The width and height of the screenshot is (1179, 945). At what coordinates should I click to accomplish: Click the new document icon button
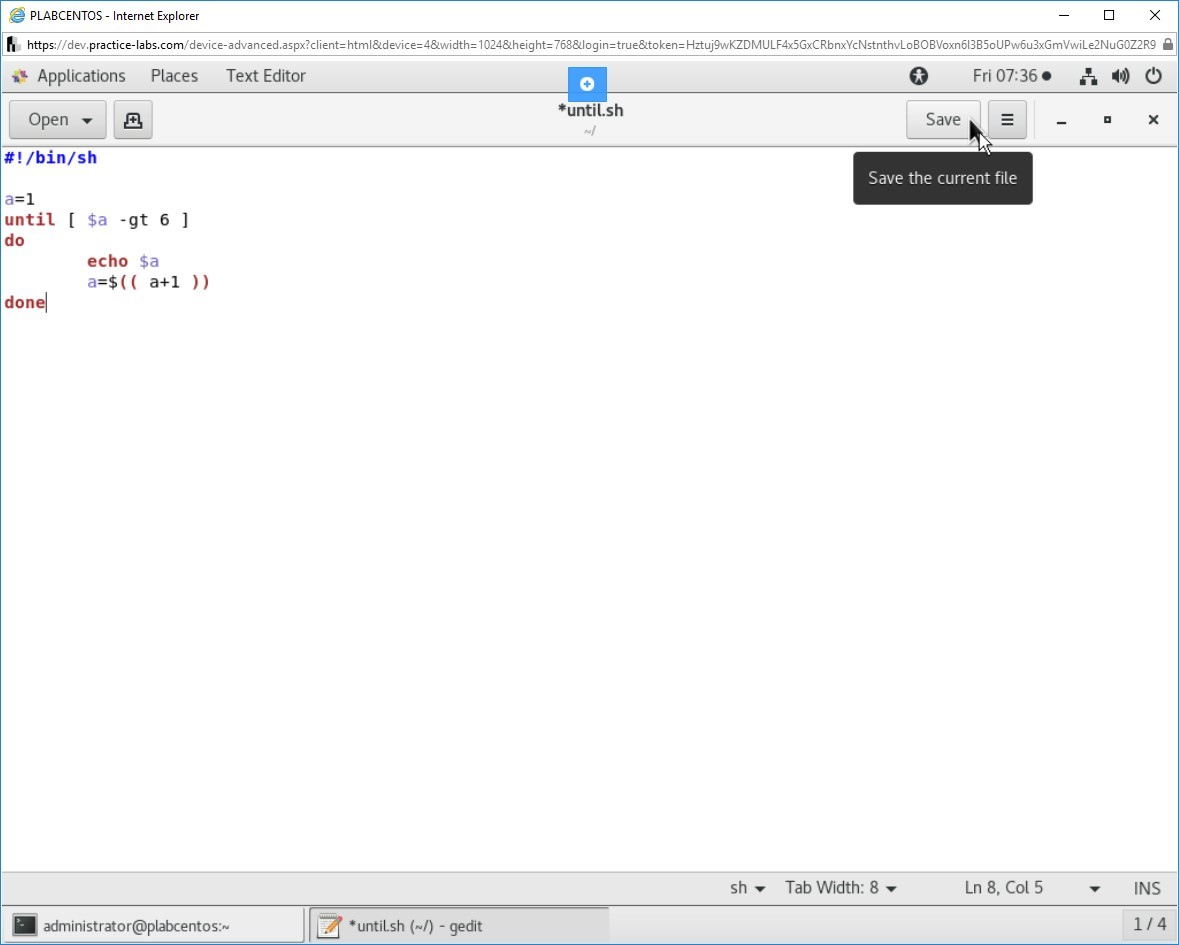[x=132, y=120]
